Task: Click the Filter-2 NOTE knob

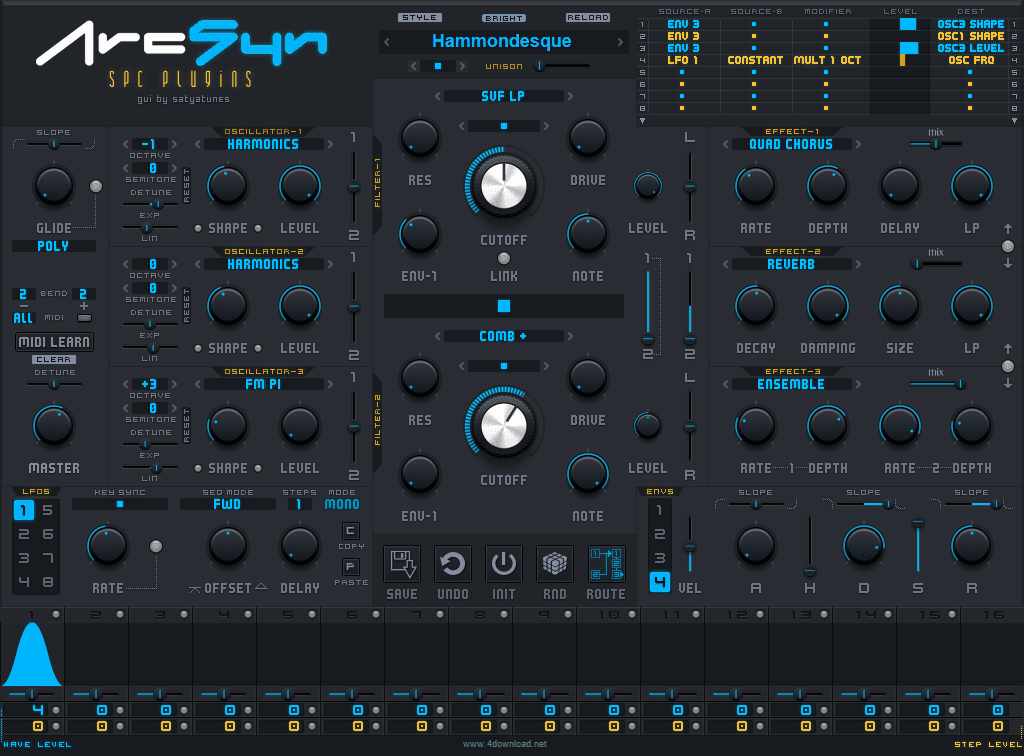Action: pyautogui.click(x=588, y=473)
